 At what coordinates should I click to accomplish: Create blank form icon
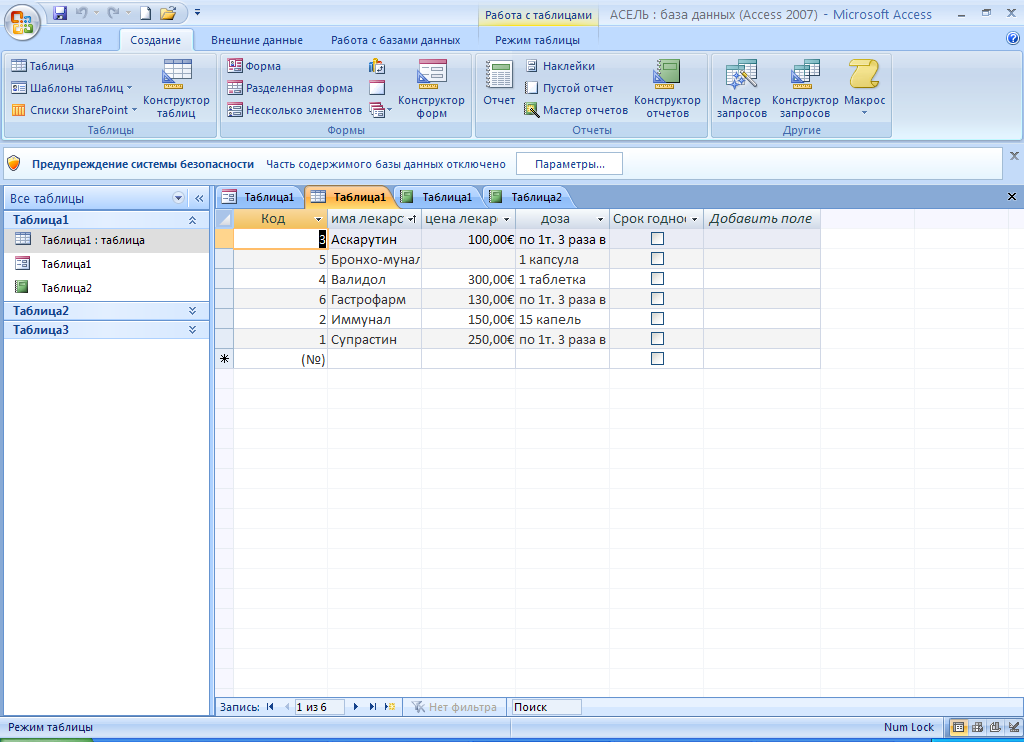[377, 88]
